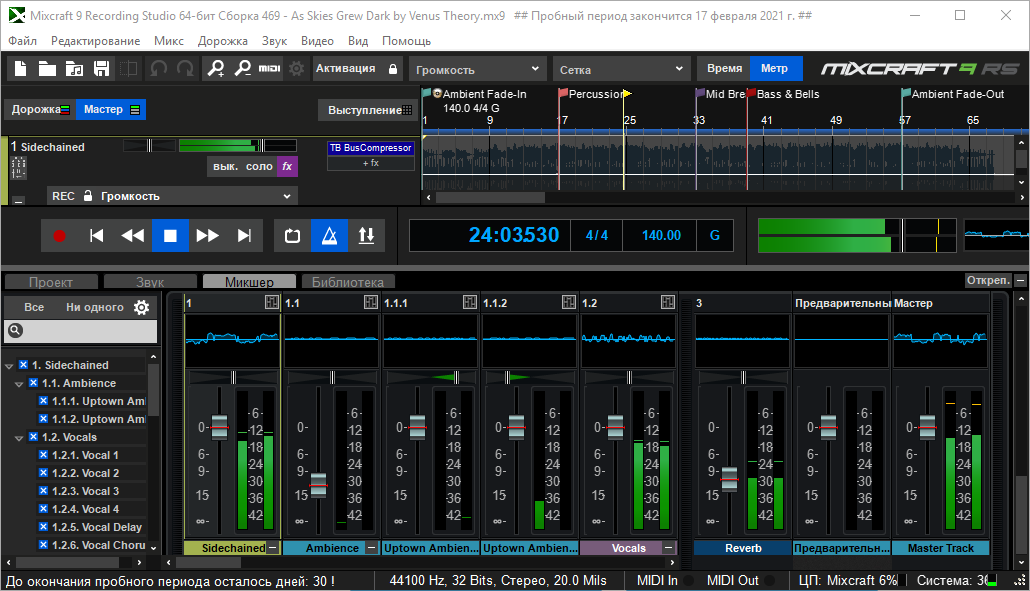Open the Громкость dropdown in the top toolbar

[475, 70]
